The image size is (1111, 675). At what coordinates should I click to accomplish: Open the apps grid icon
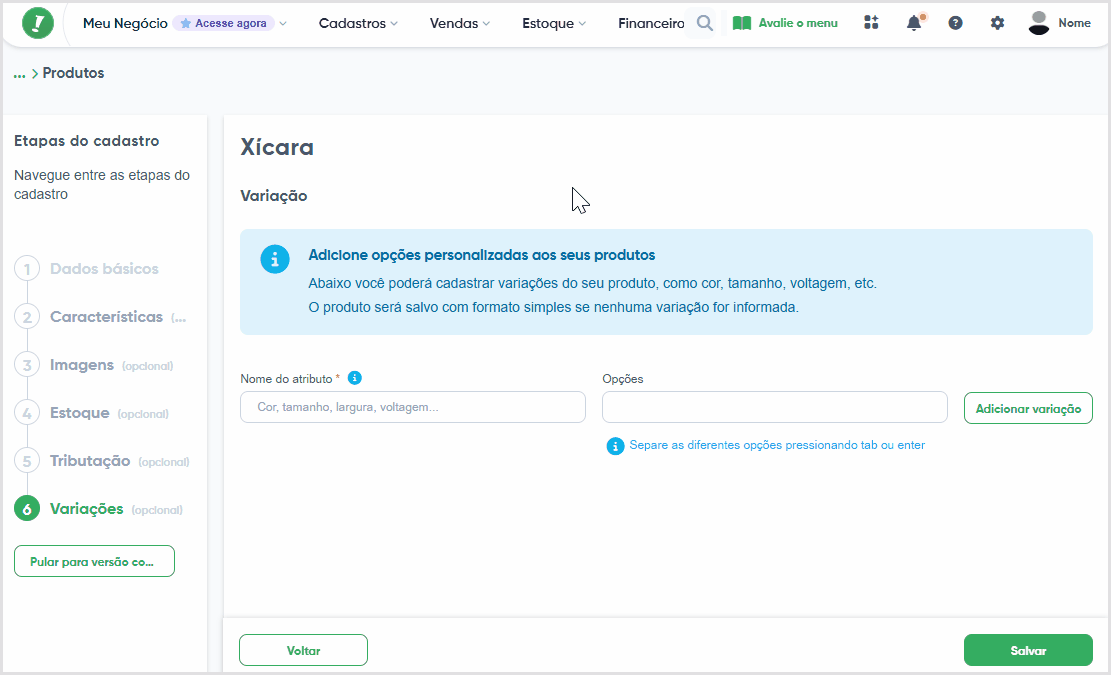[x=872, y=23]
